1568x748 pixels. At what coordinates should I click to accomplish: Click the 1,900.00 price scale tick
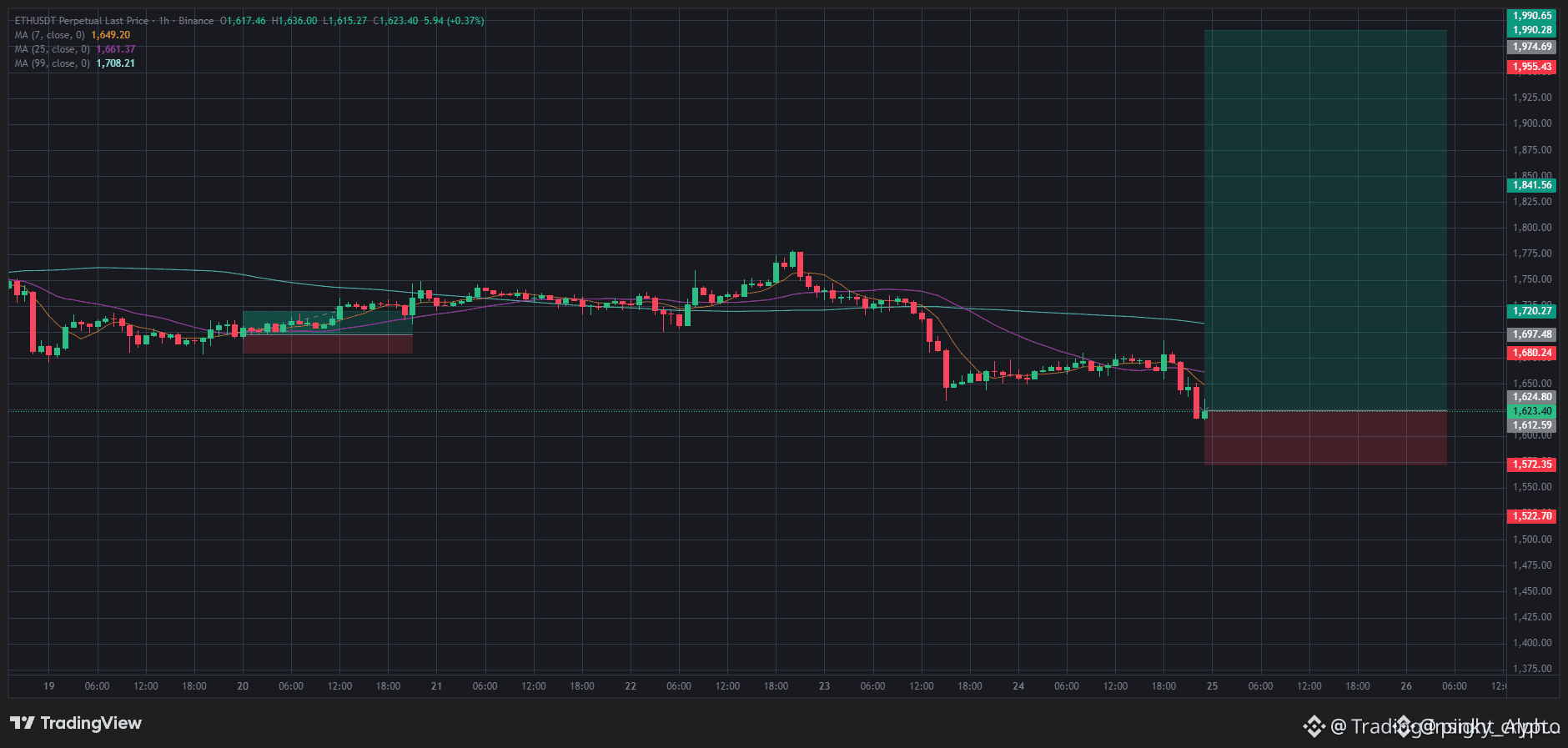(x=1532, y=123)
